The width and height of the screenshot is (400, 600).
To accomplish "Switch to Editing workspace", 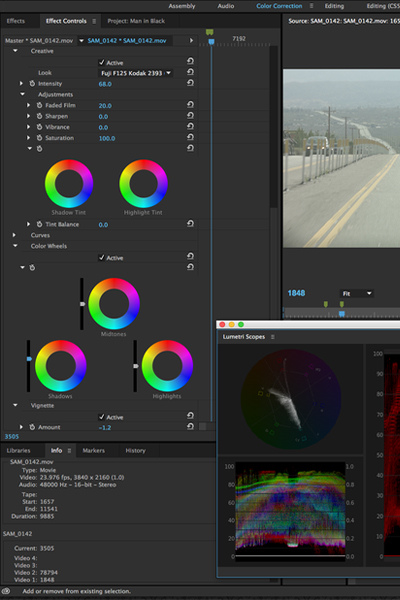I will (334, 6).
